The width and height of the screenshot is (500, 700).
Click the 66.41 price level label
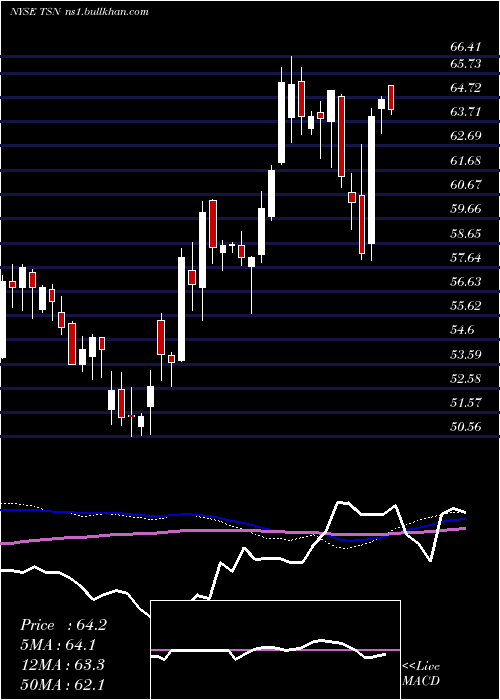coord(465,47)
